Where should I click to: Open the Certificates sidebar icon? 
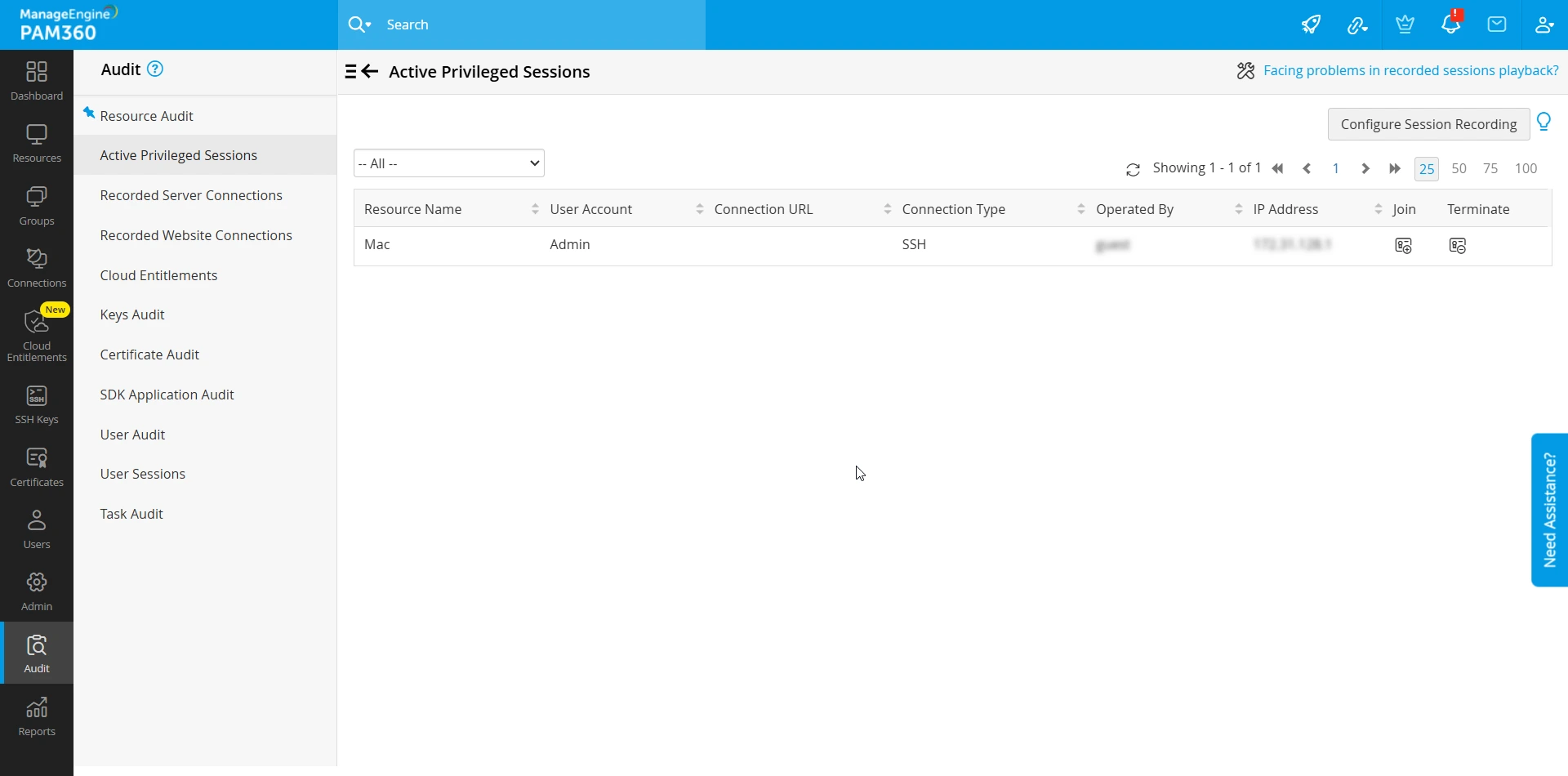point(37,468)
